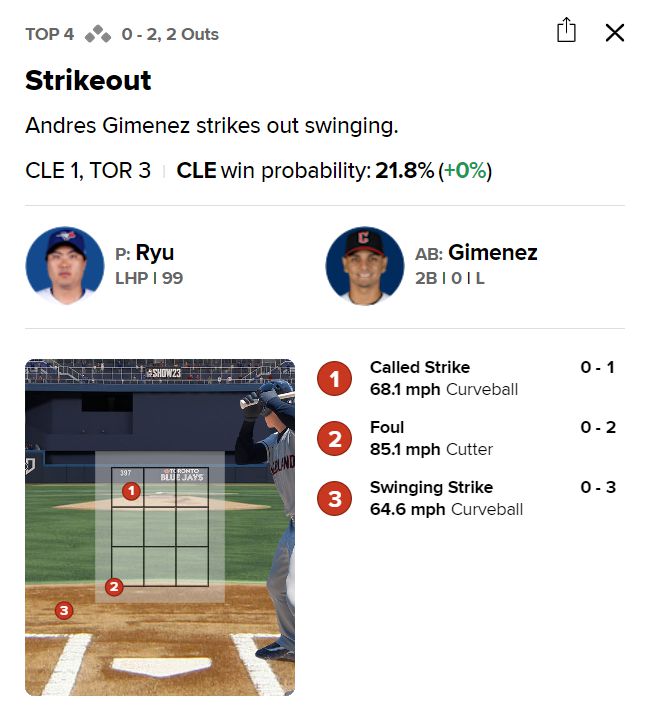Click pitch 1 marker in strike zone
Screen dimensions: 654x728
[130, 491]
